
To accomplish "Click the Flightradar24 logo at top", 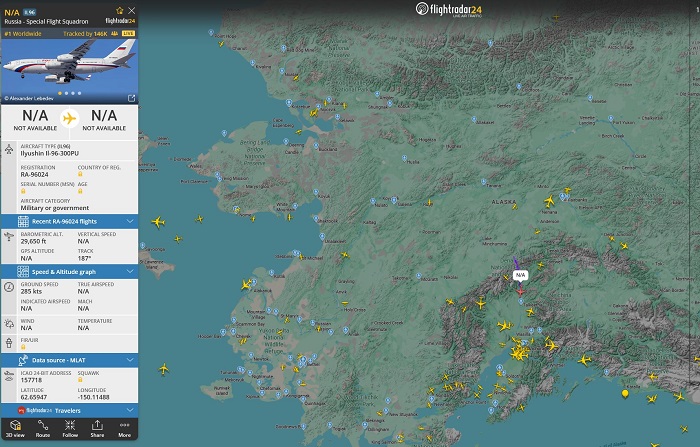I will click(x=449, y=10).
